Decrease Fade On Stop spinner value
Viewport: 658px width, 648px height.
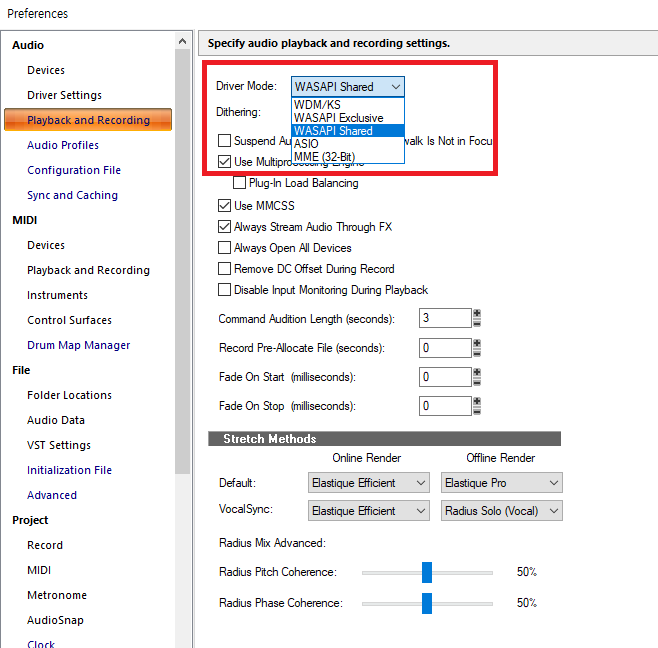click(477, 411)
